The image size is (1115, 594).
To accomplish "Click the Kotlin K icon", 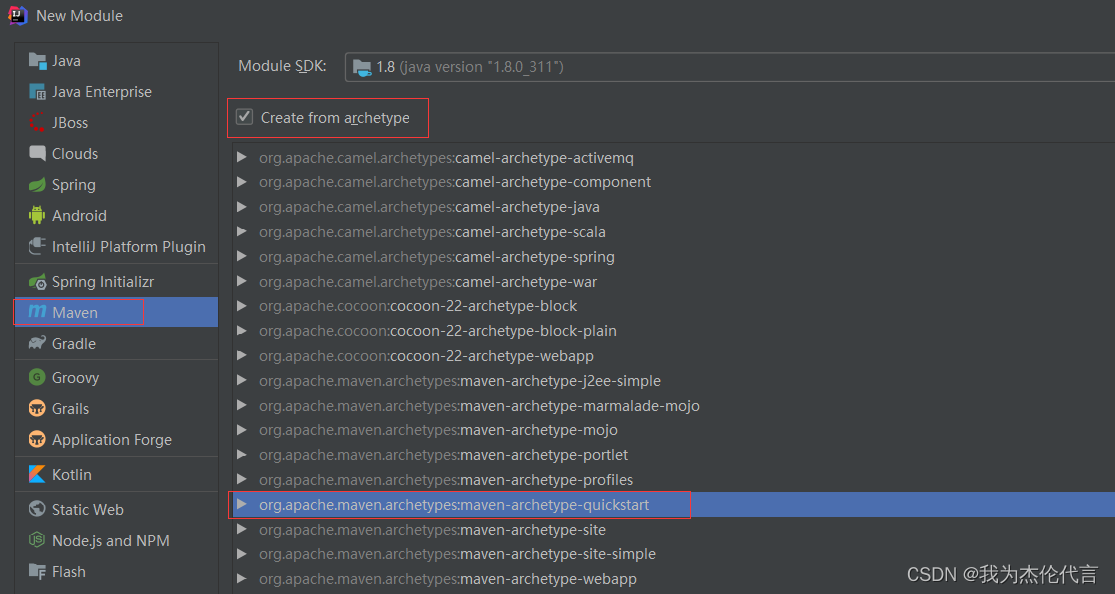I will 37,474.
